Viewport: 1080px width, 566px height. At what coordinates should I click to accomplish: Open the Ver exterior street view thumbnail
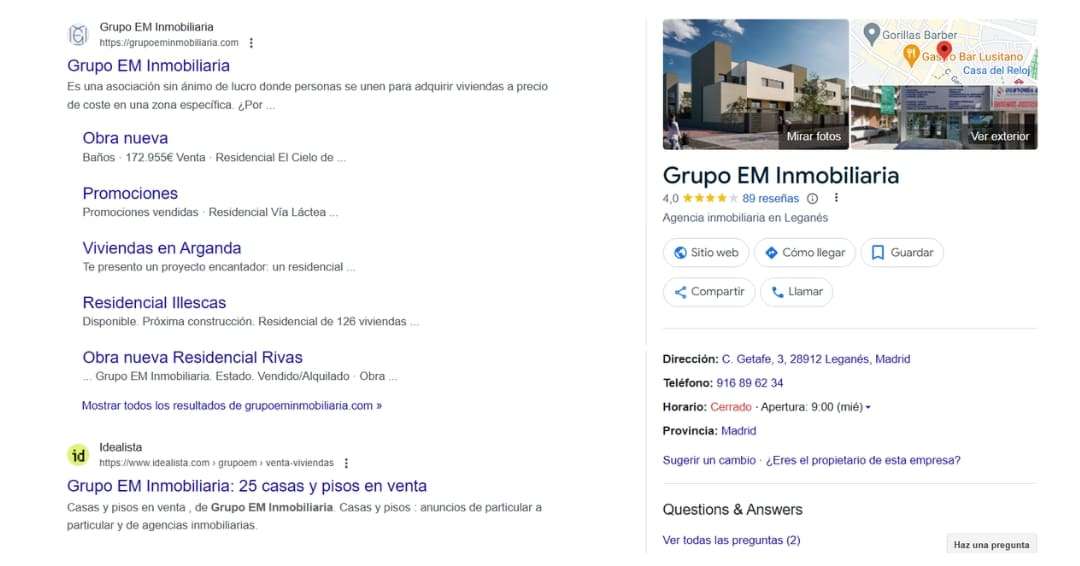(x=944, y=118)
